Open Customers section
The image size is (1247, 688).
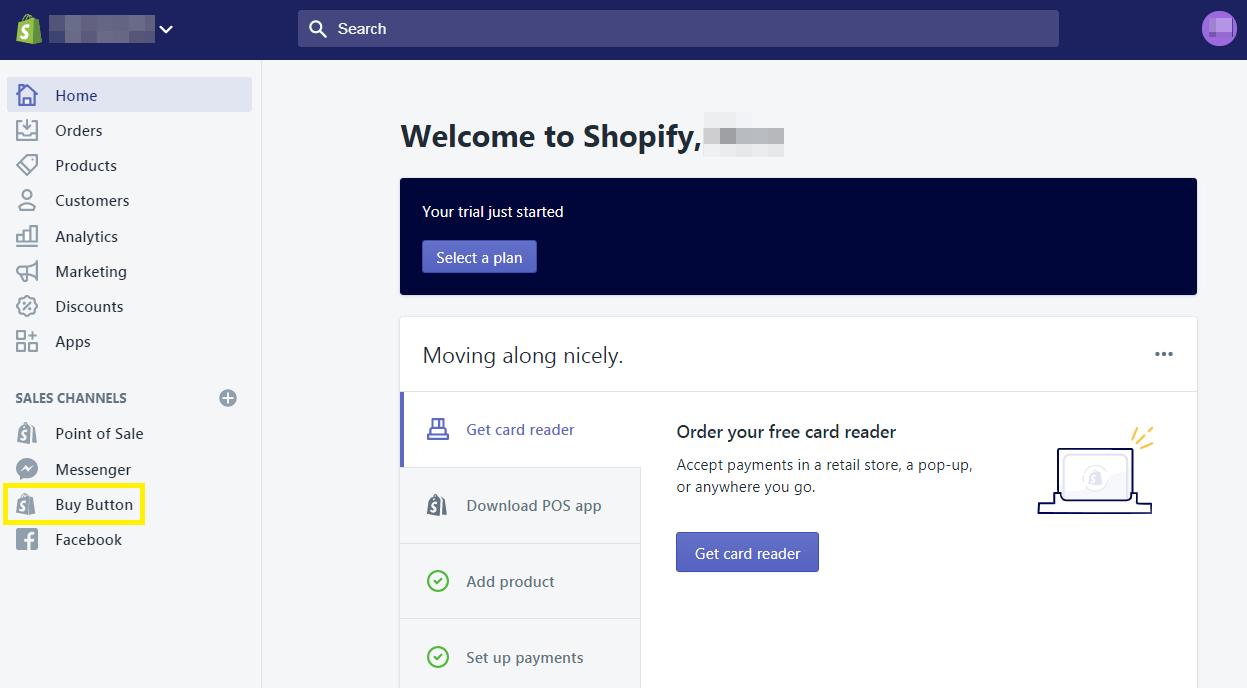[92, 201]
